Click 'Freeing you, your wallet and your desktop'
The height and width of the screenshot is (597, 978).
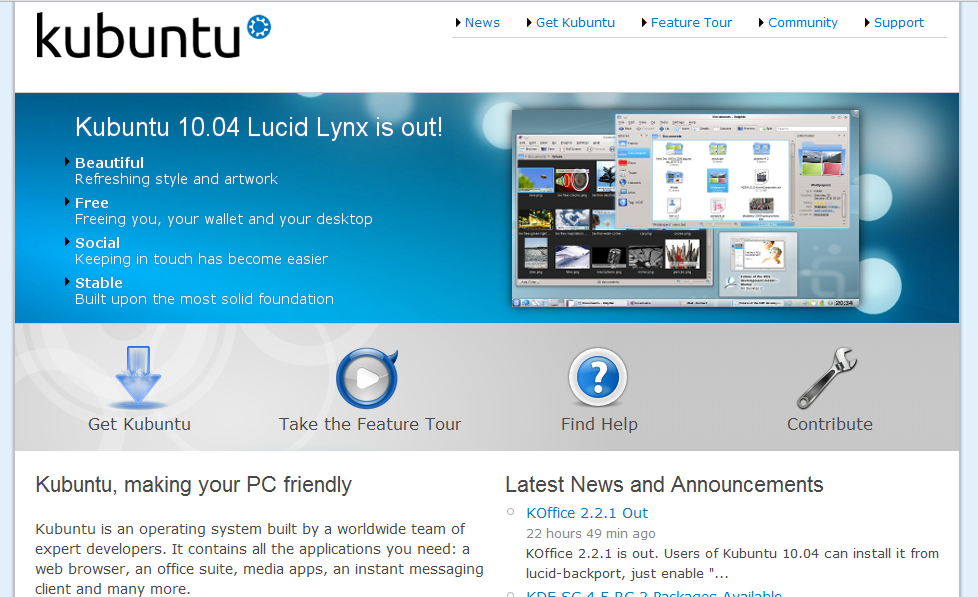click(x=224, y=219)
